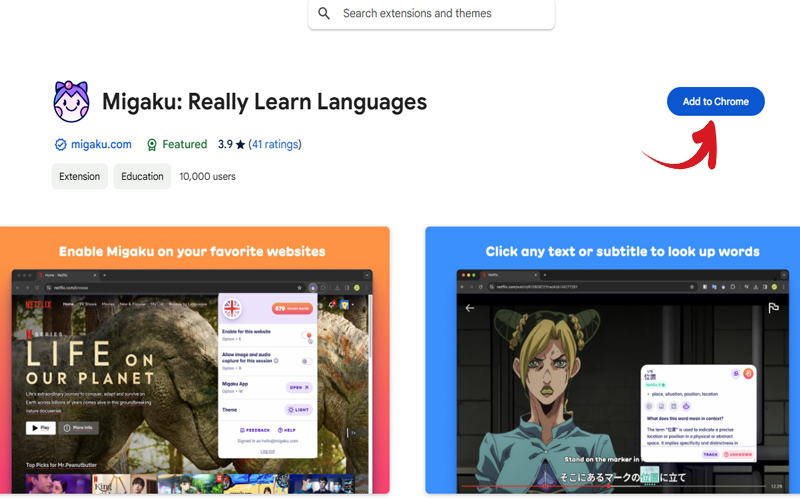The height and width of the screenshot is (500, 800).
Task: Click the Add to Chrome button
Action: [715, 102]
